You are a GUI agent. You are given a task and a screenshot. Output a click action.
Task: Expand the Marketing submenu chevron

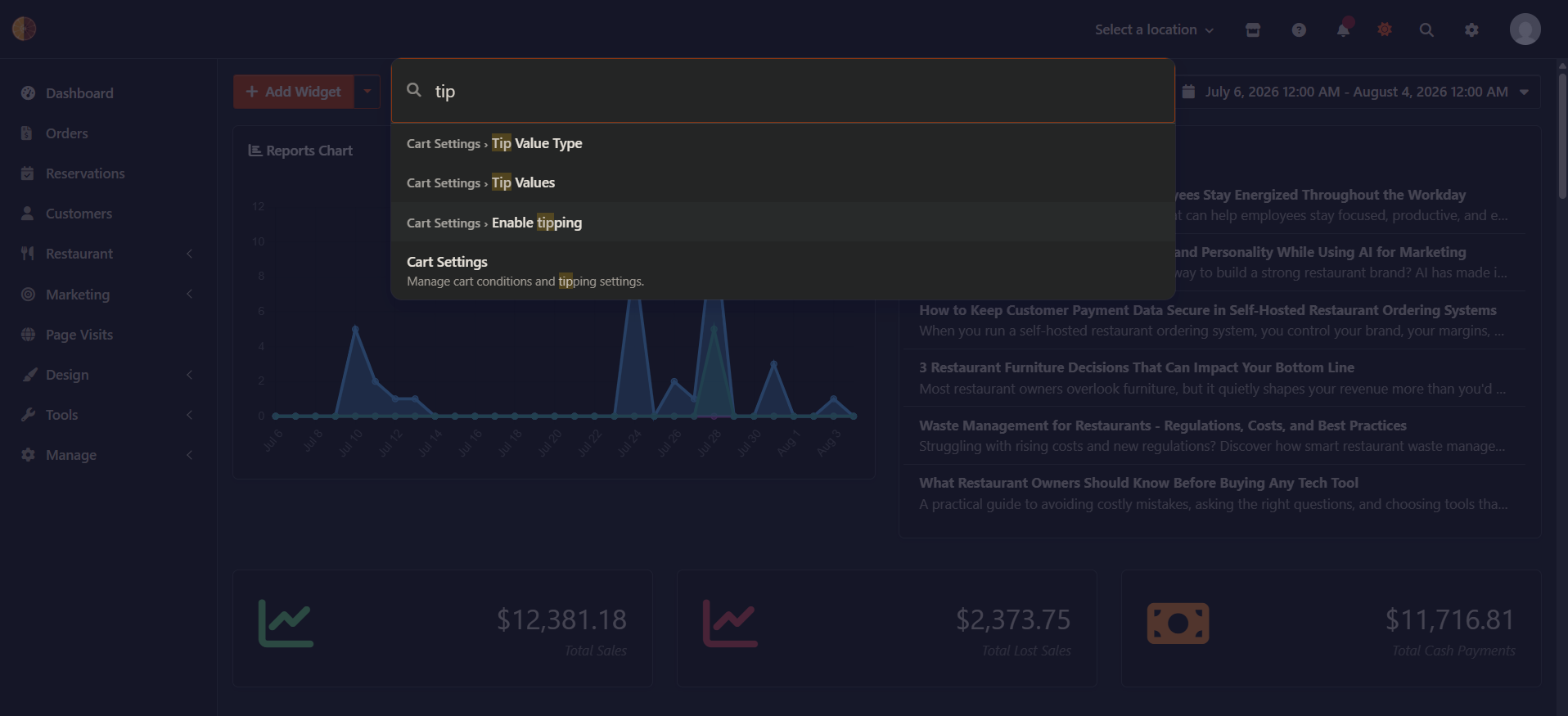click(x=189, y=295)
